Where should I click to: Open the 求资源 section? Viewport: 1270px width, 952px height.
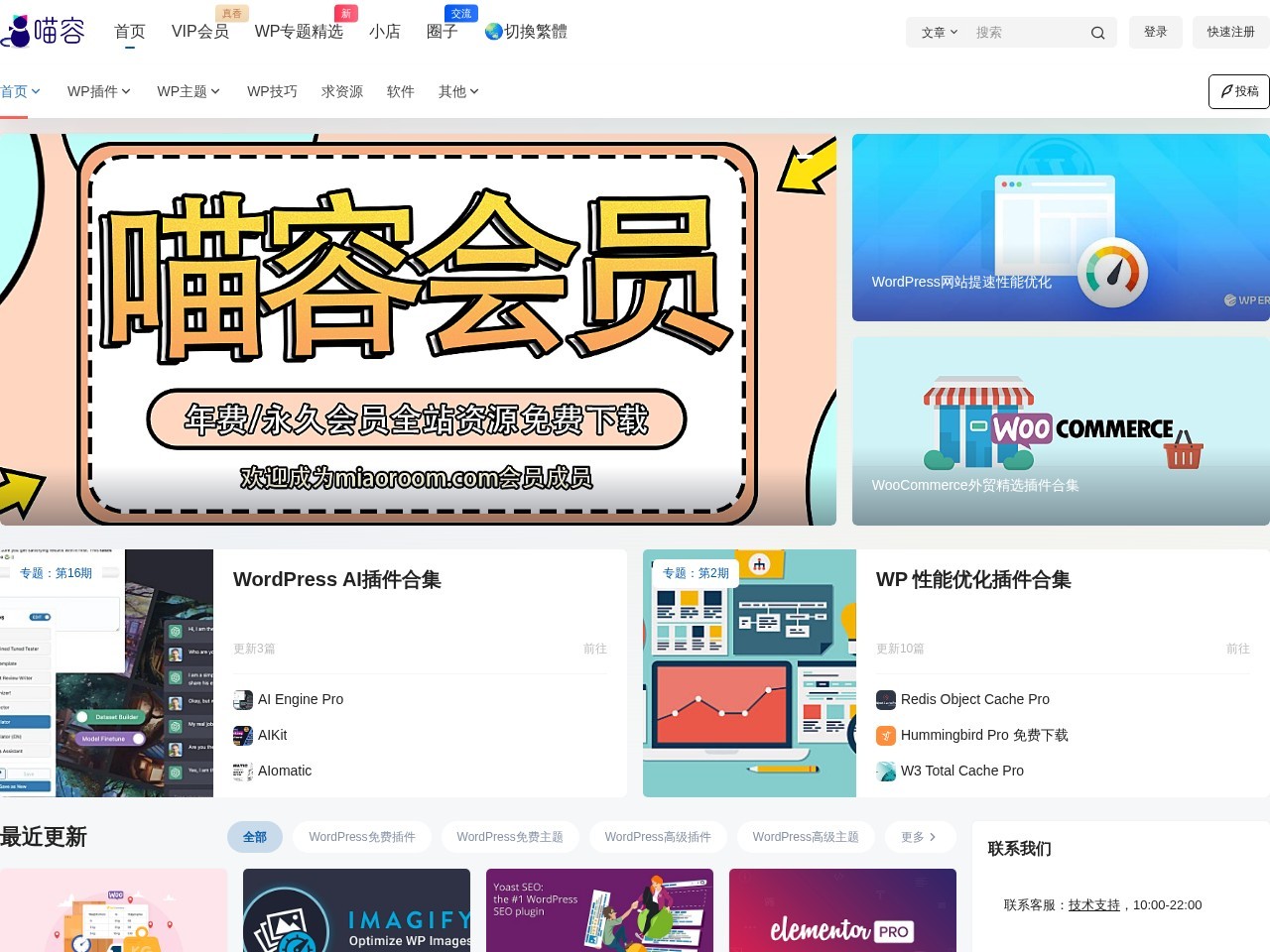pos(342,91)
